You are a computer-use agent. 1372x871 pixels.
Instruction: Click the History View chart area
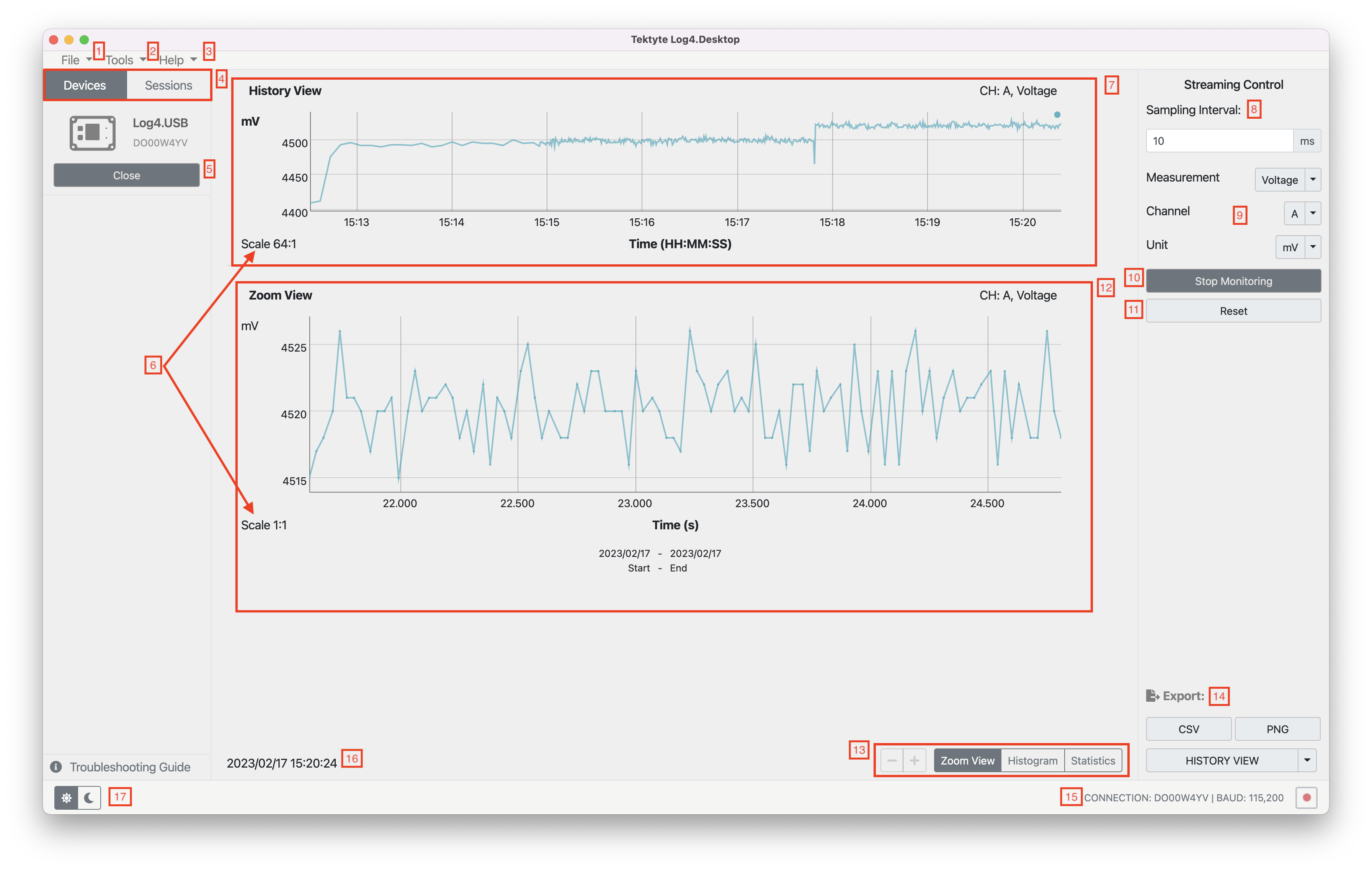(x=685, y=161)
